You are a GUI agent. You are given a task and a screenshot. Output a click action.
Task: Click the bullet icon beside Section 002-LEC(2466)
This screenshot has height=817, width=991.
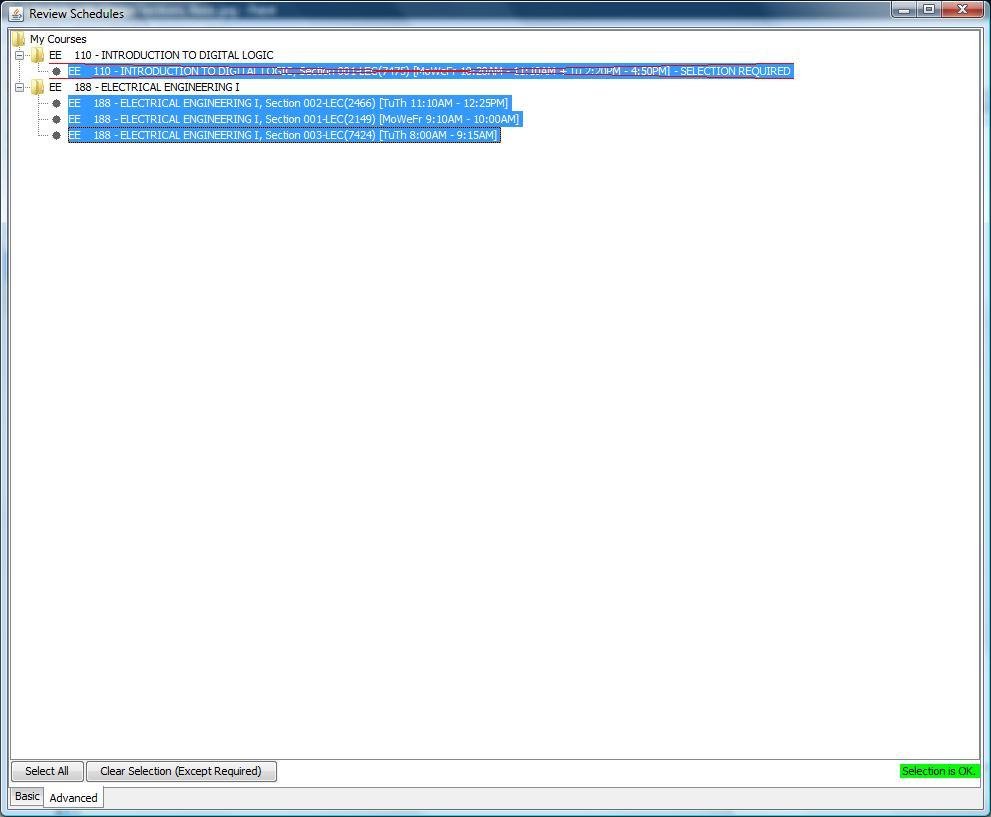[56, 103]
